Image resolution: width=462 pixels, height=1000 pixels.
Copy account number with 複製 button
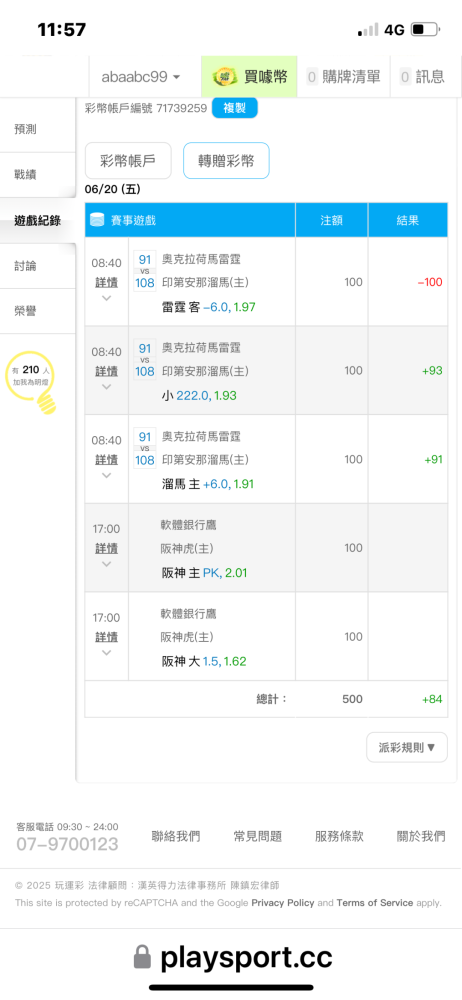[x=234, y=108]
